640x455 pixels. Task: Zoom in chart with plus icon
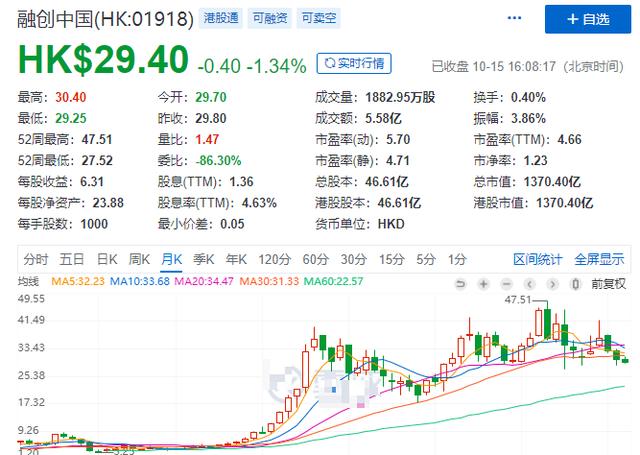coord(484,284)
